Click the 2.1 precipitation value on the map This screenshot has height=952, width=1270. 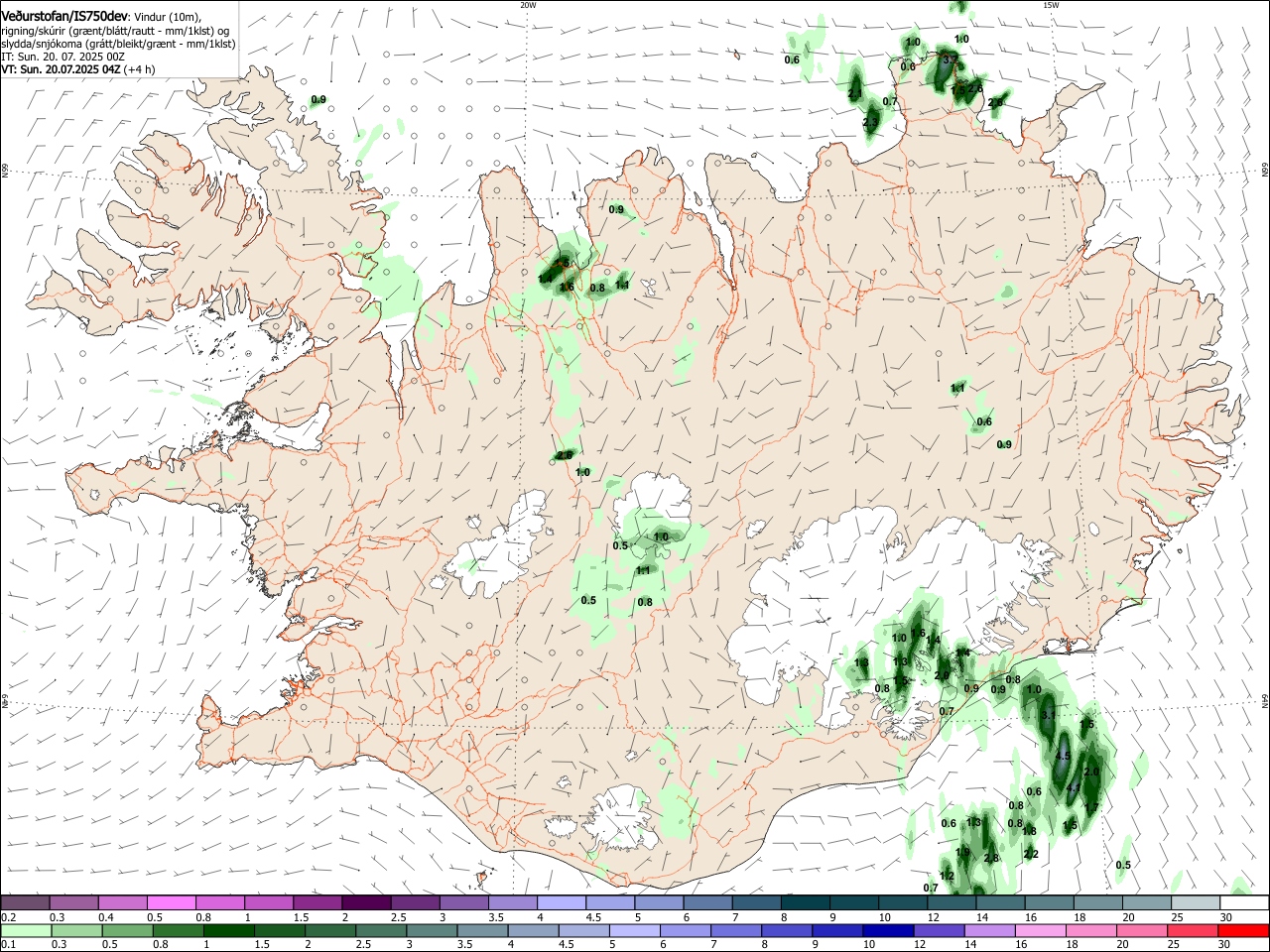855,93
